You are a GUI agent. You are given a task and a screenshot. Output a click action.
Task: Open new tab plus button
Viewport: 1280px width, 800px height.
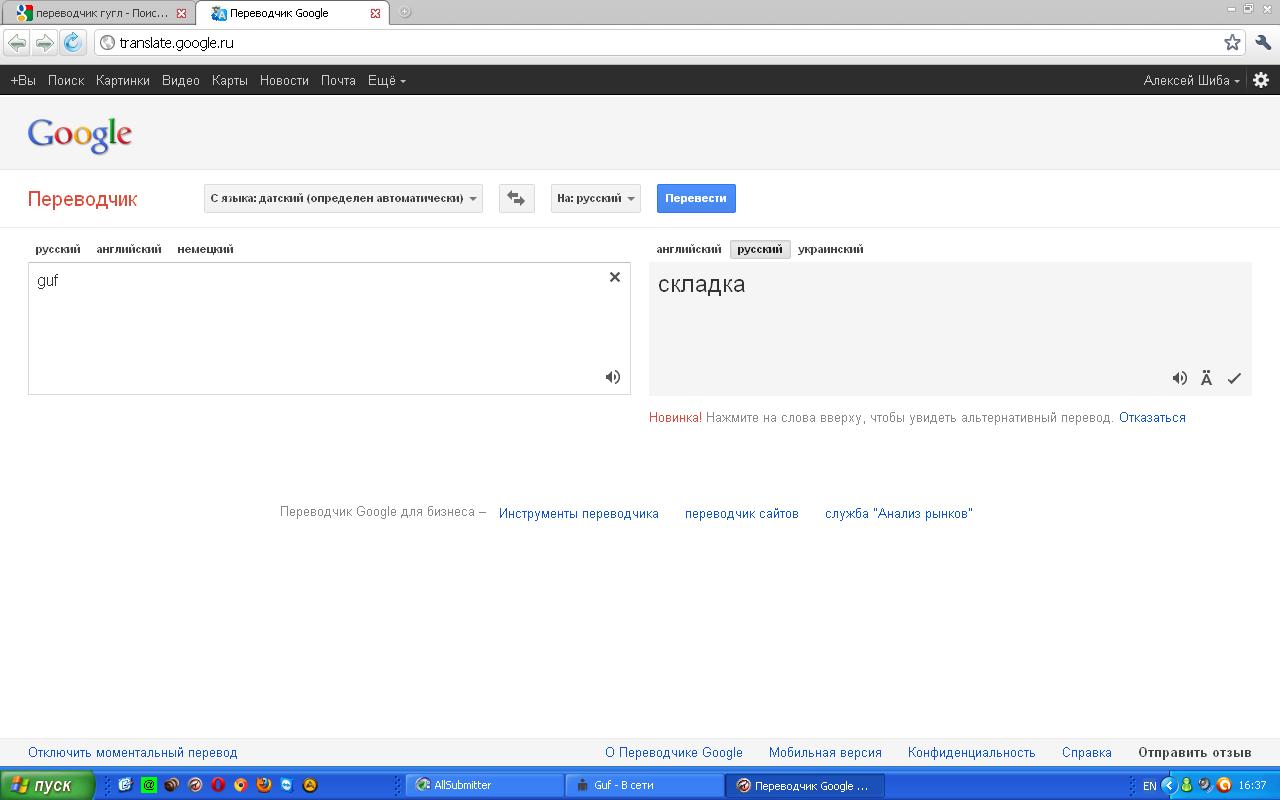click(405, 12)
